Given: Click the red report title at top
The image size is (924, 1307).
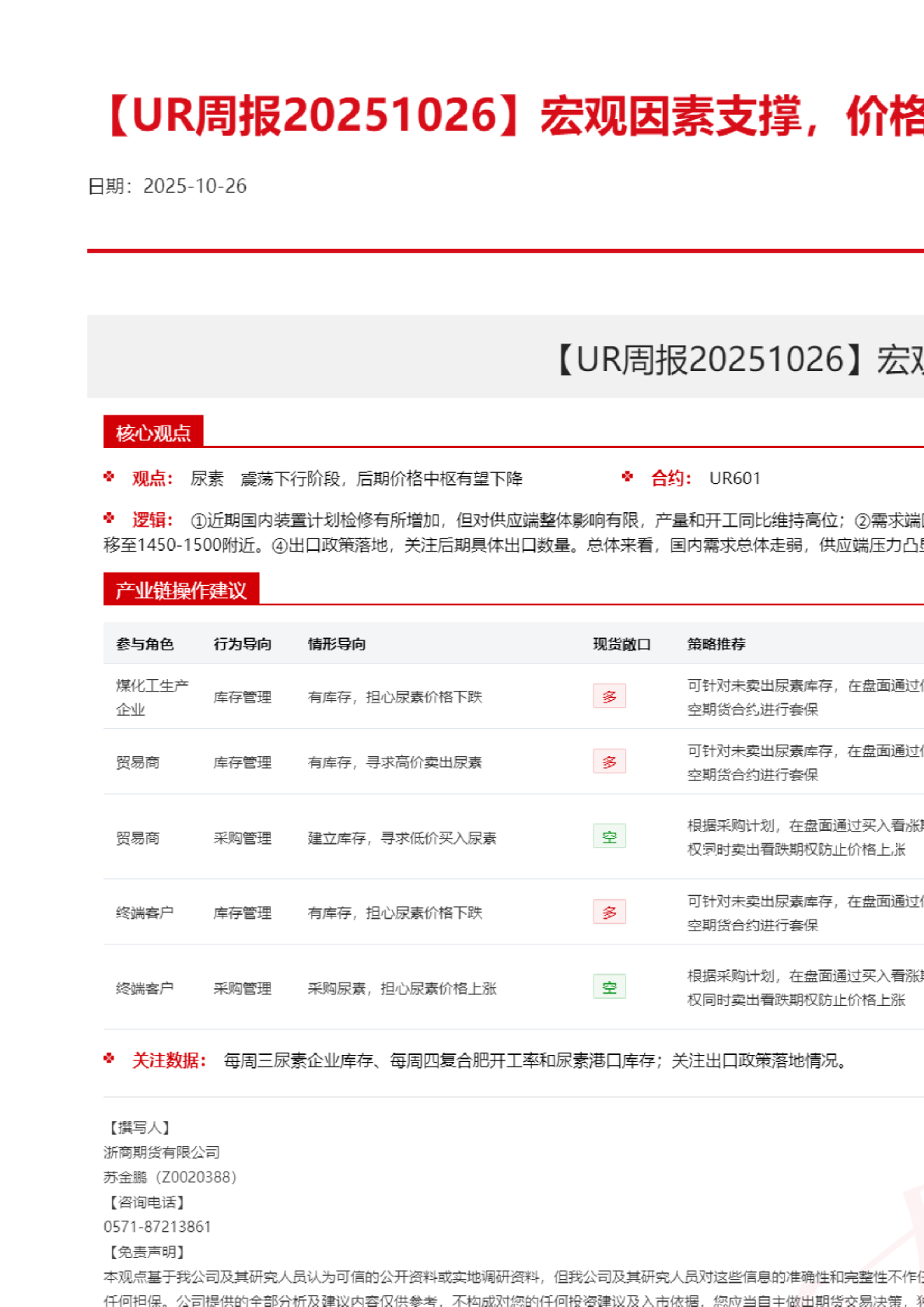Looking at the screenshot, I should [513, 116].
